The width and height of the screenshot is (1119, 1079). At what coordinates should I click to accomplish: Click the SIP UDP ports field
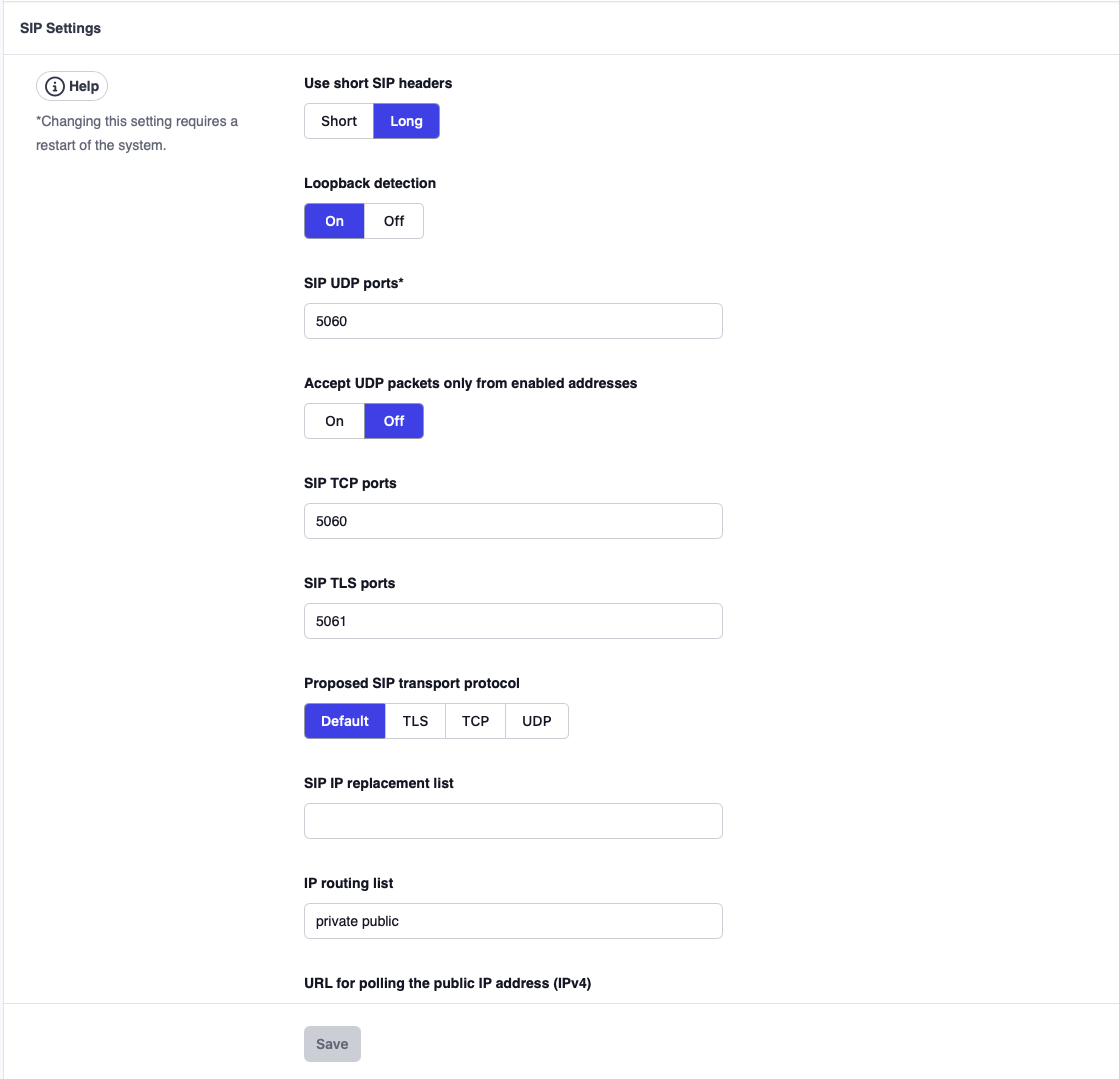(x=513, y=321)
